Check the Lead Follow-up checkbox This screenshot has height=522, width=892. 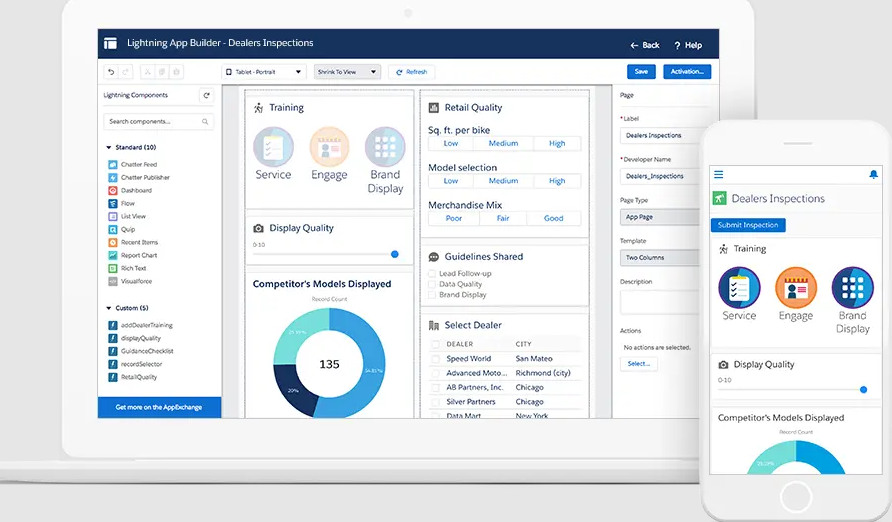tap(432, 274)
